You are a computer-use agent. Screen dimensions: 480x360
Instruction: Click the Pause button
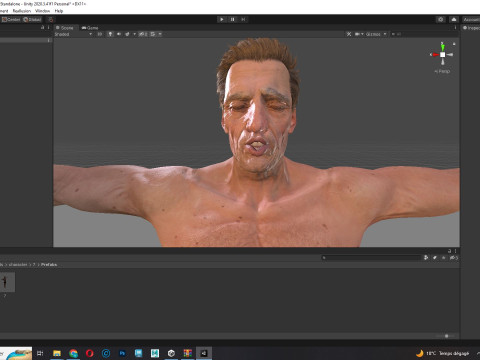pyautogui.click(x=232, y=19)
